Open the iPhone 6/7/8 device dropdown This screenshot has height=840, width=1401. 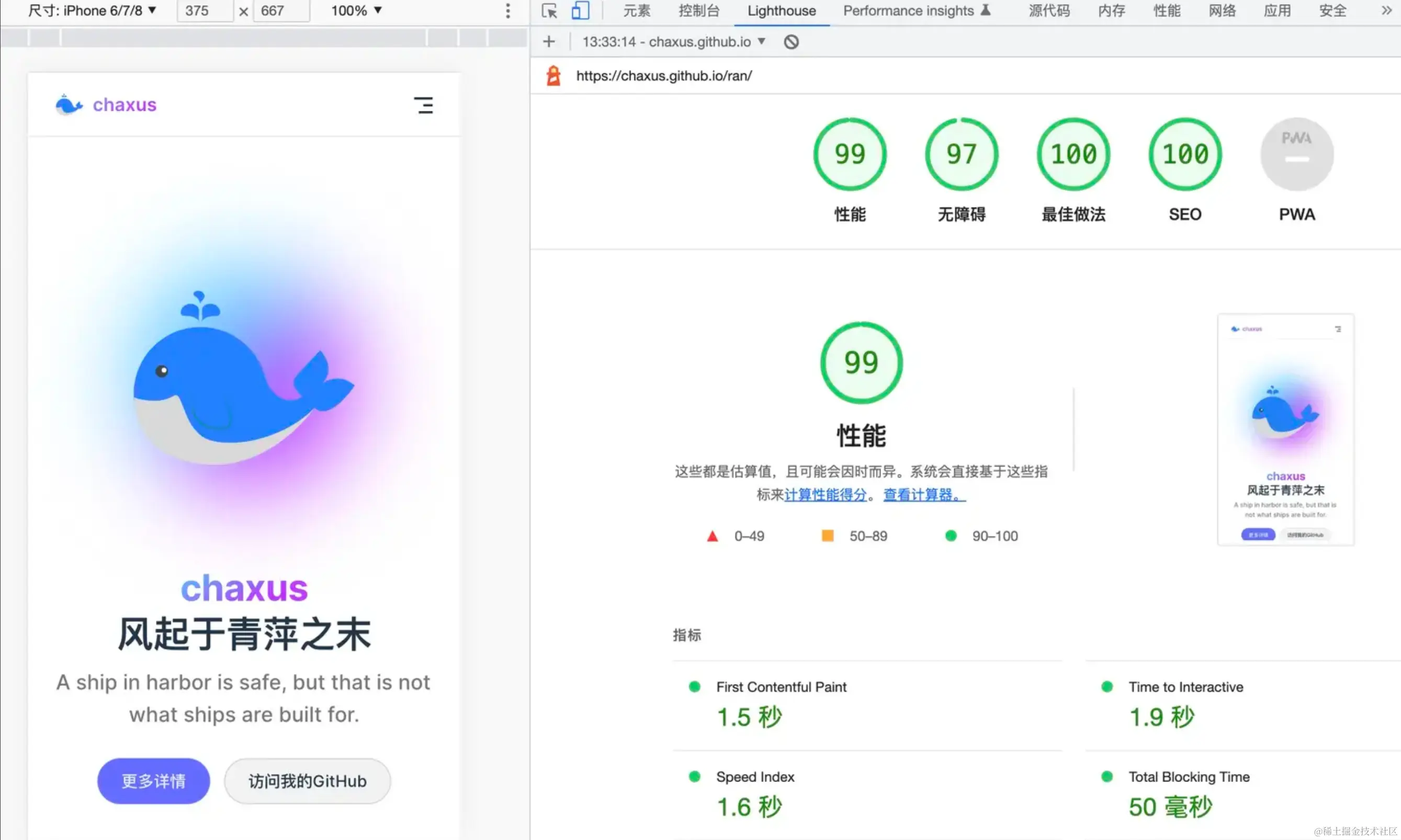[92, 11]
